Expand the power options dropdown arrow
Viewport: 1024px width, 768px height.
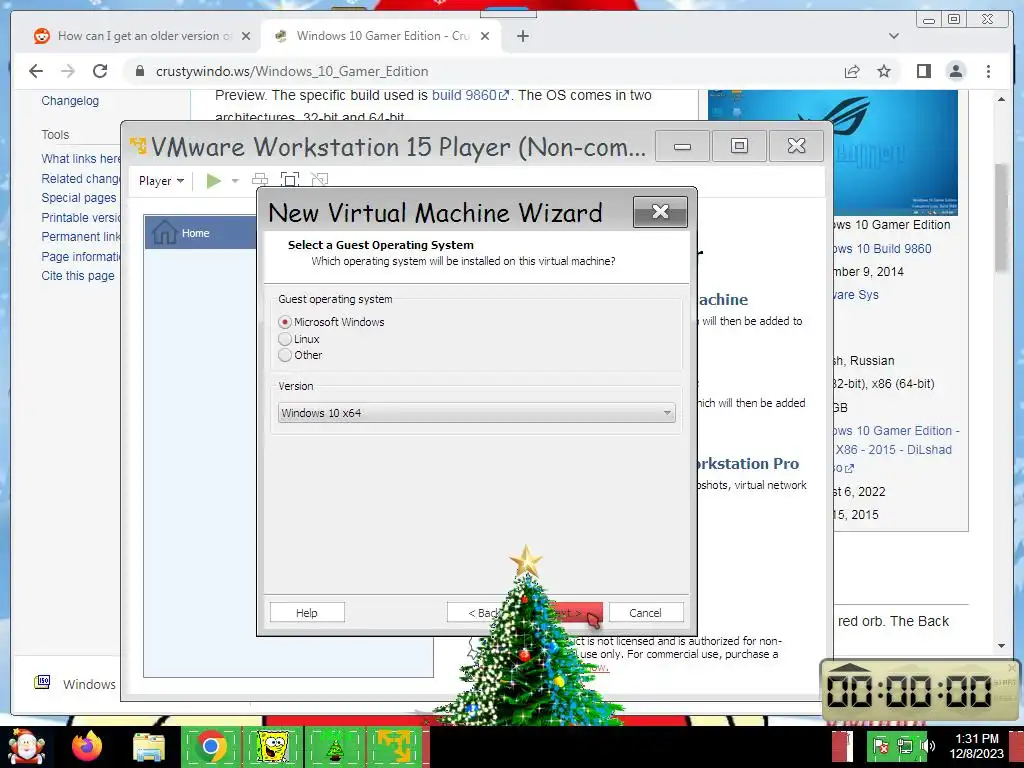pyautogui.click(x=235, y=181)
